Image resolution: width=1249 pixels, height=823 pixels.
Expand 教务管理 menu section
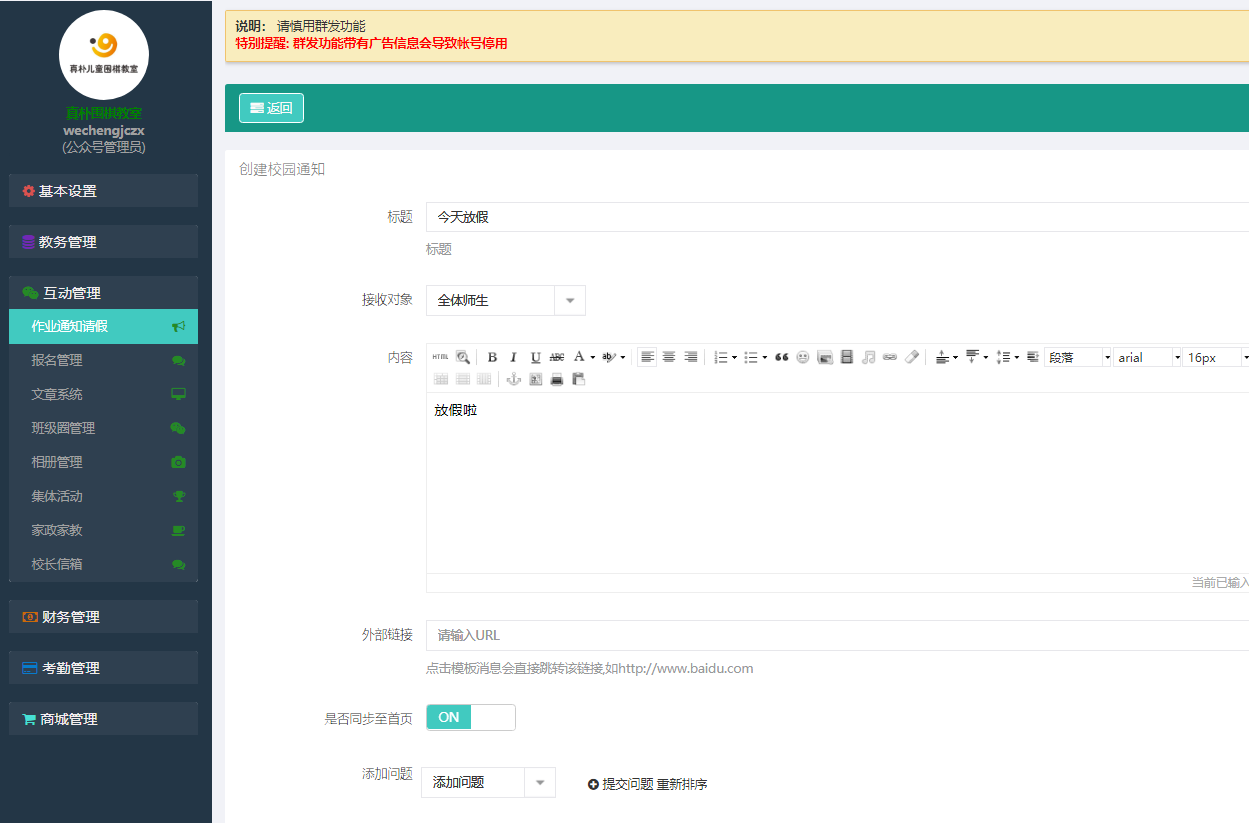coord(103,242)
